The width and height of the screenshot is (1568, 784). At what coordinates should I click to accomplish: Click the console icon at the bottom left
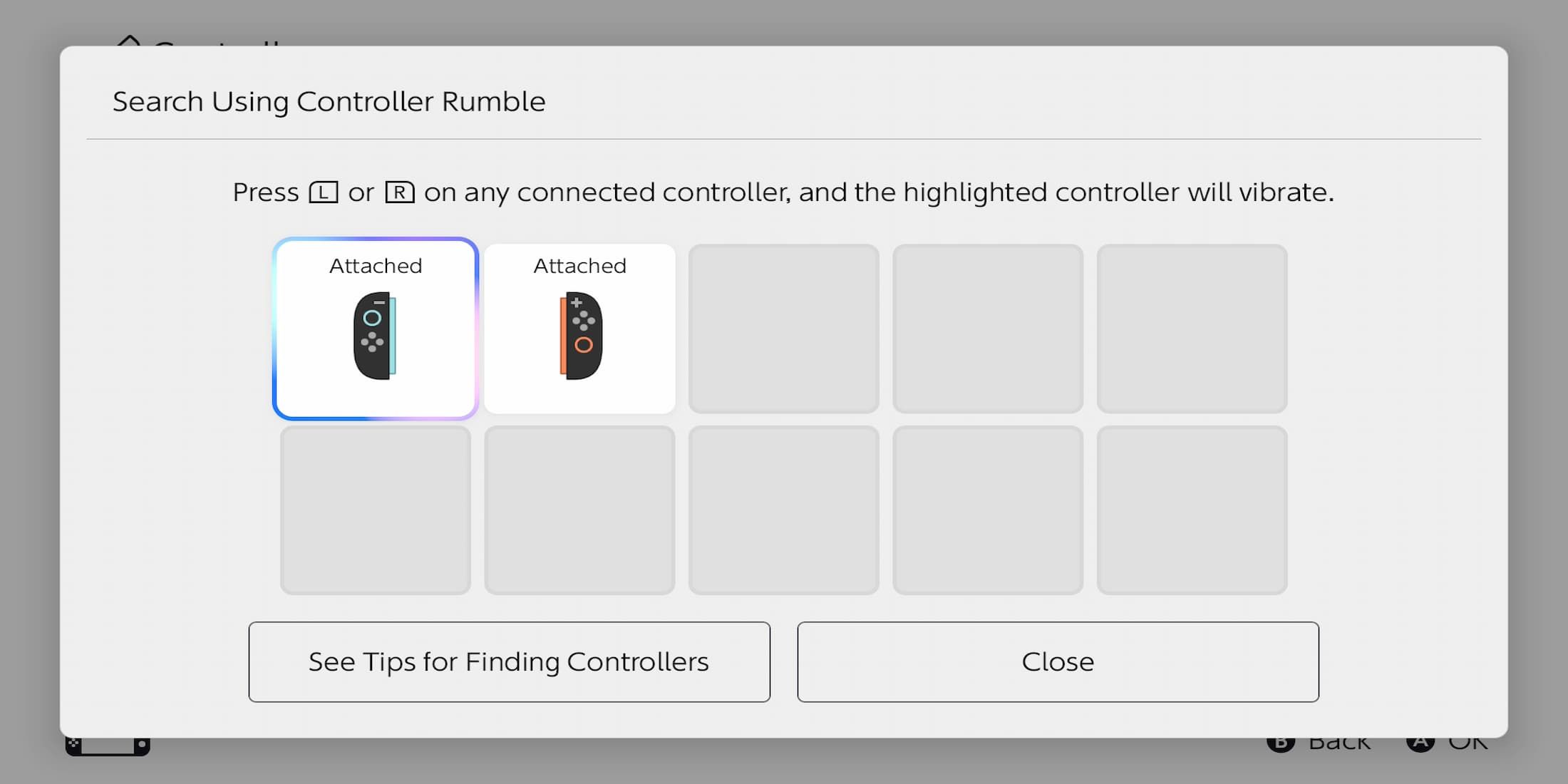point(108,746)
